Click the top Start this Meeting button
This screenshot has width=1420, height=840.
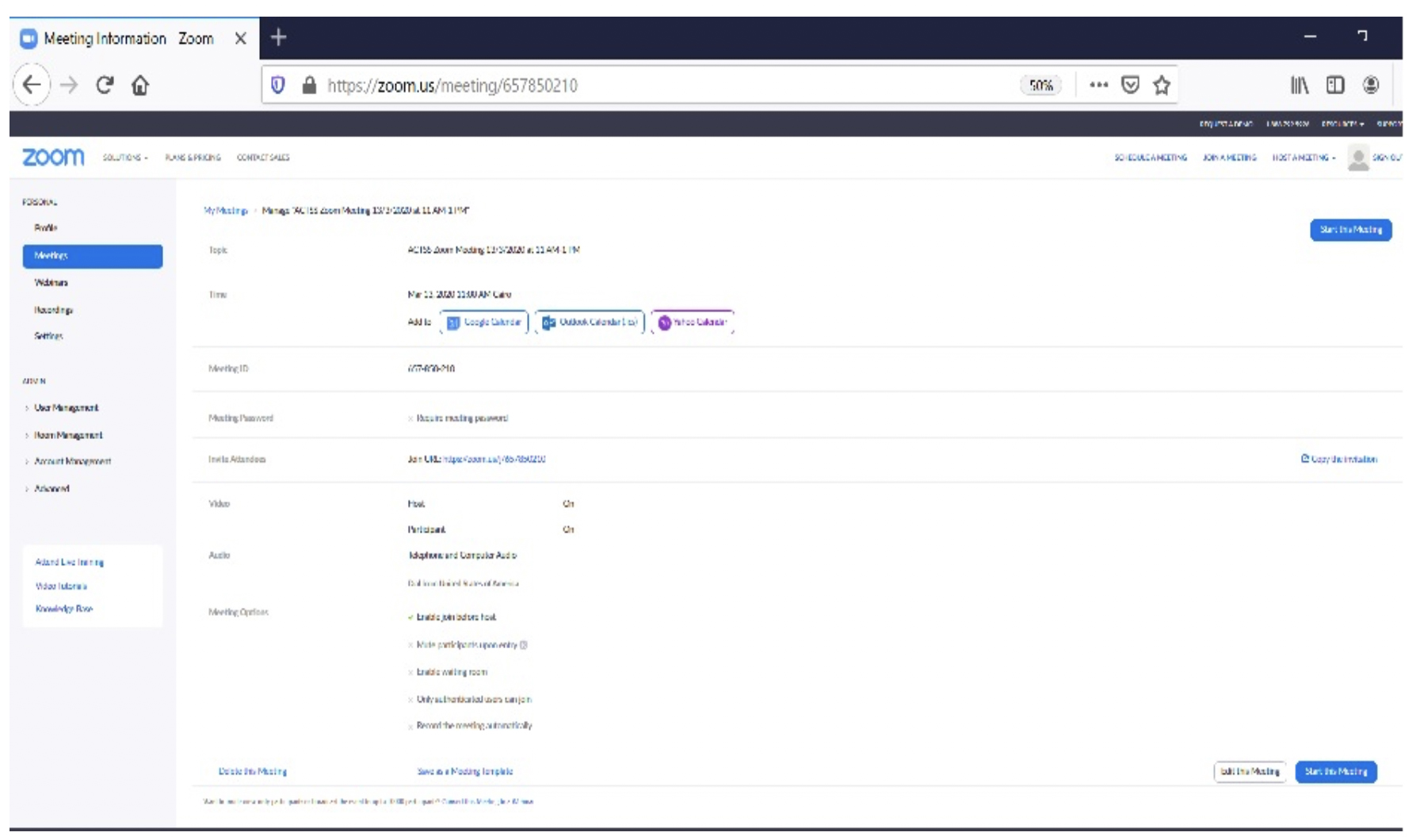click(x=1351, y=229)
